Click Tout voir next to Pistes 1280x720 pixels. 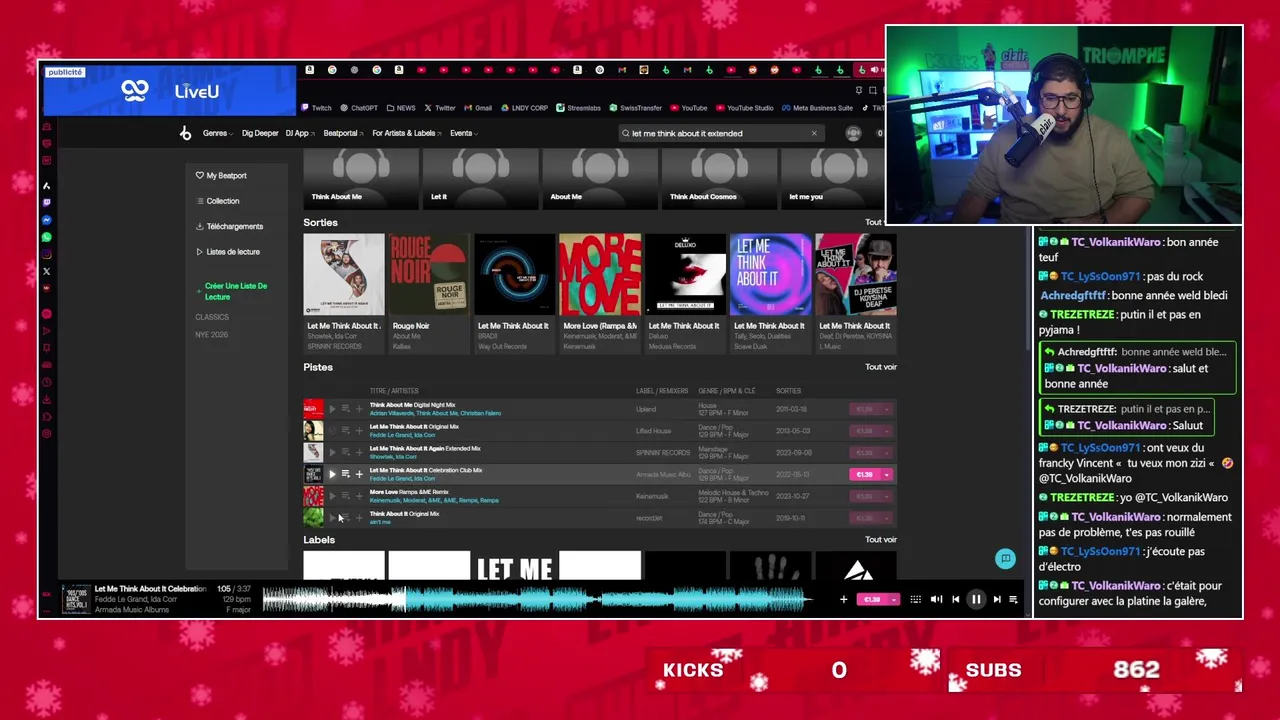(x=881, y=367)
